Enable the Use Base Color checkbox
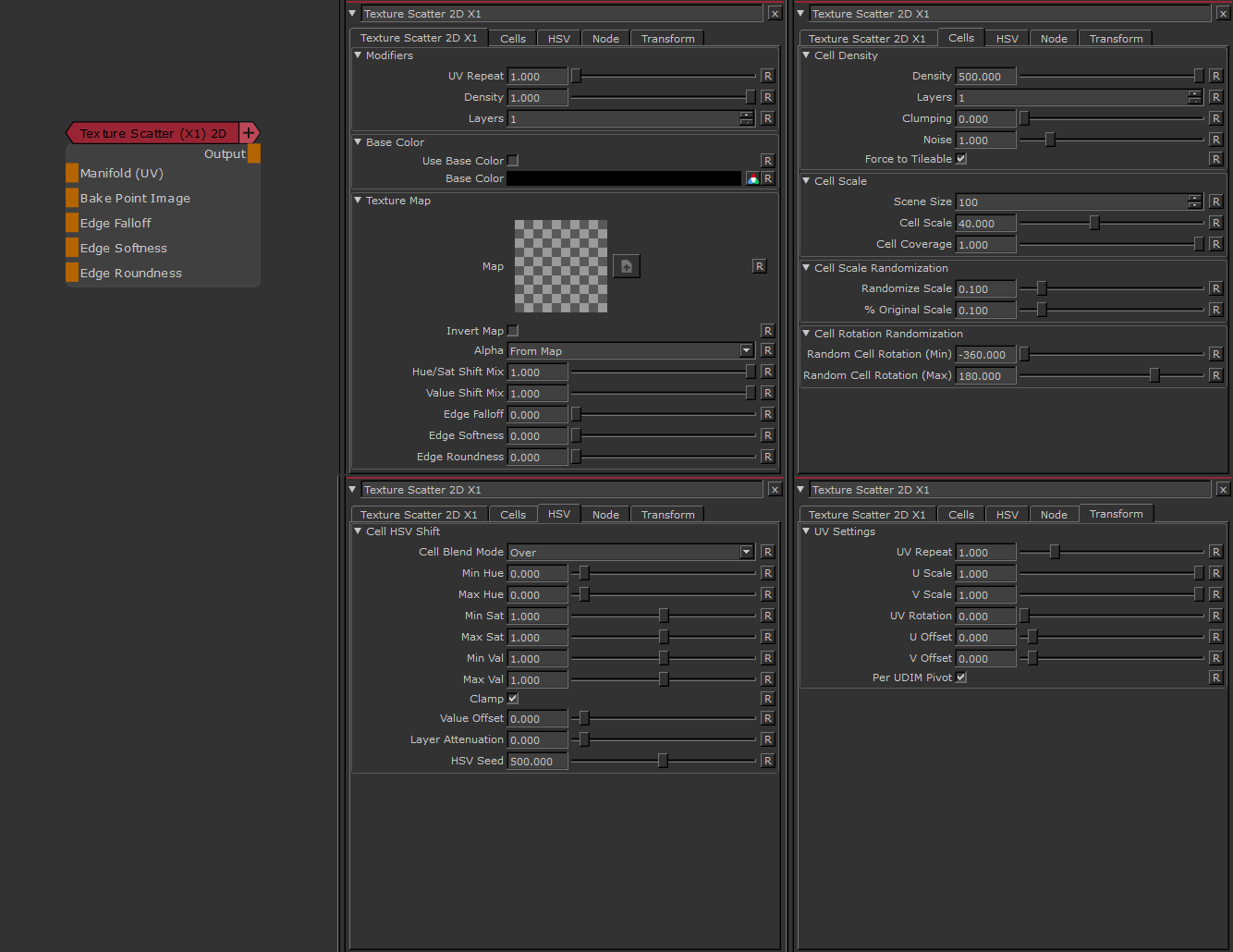 [513, 161]
